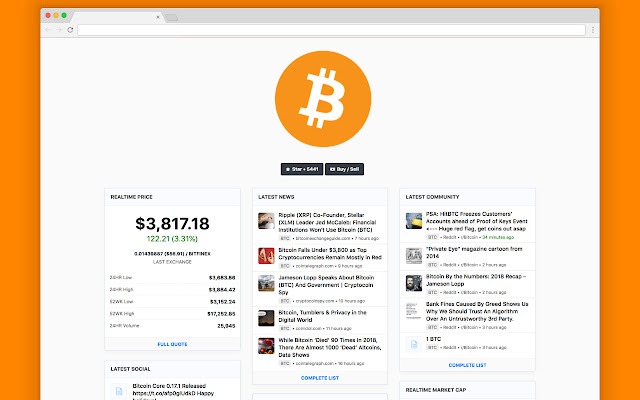Click thumbnail of Jameson Lopp Speaks article

[x=266, y=283]
